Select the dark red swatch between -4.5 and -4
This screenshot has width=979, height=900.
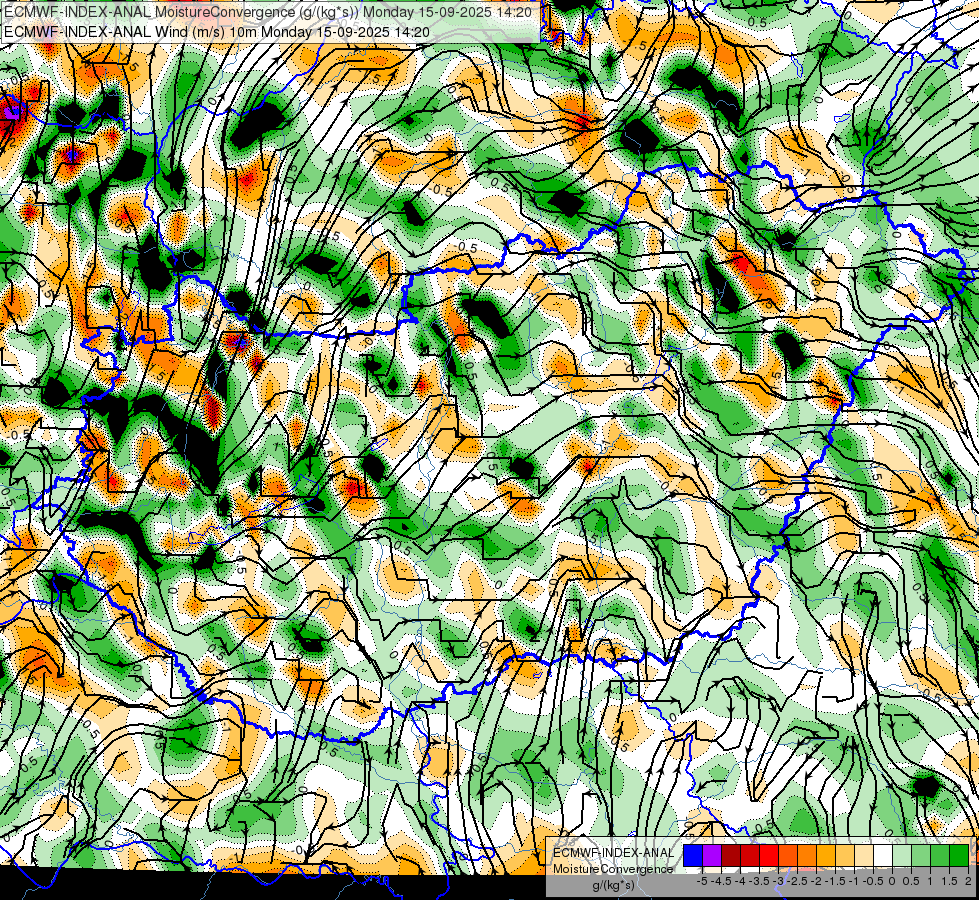(731, 856)
